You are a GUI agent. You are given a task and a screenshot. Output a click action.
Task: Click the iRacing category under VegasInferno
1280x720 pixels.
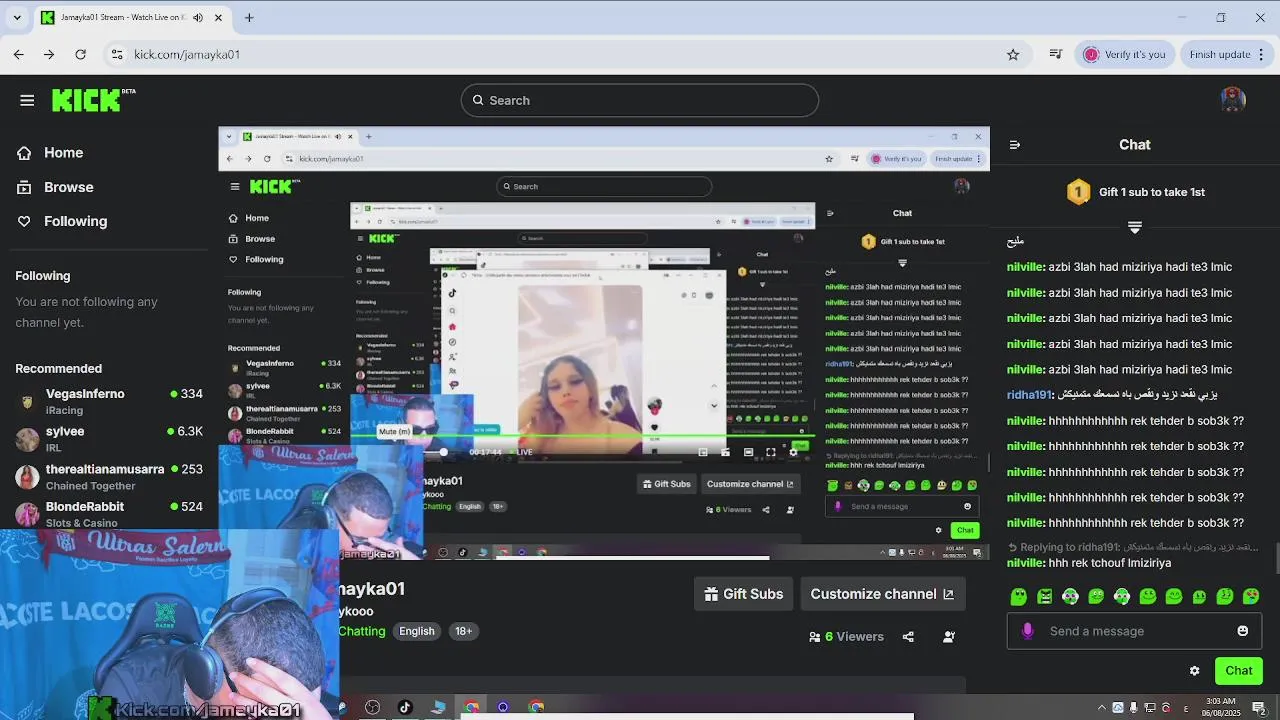click(x=64, y=411)
